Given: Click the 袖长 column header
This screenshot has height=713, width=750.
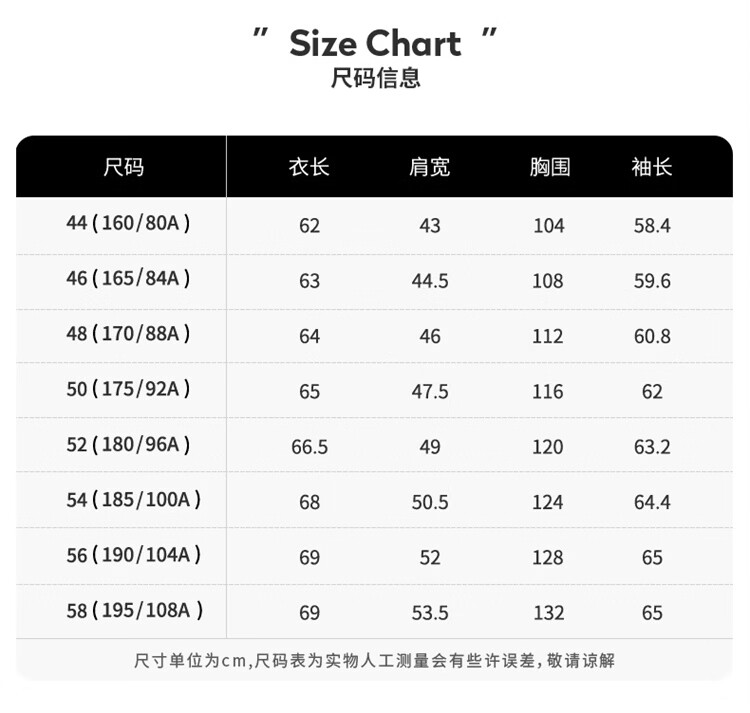Looking at the screenshot, I should (652, 167).
